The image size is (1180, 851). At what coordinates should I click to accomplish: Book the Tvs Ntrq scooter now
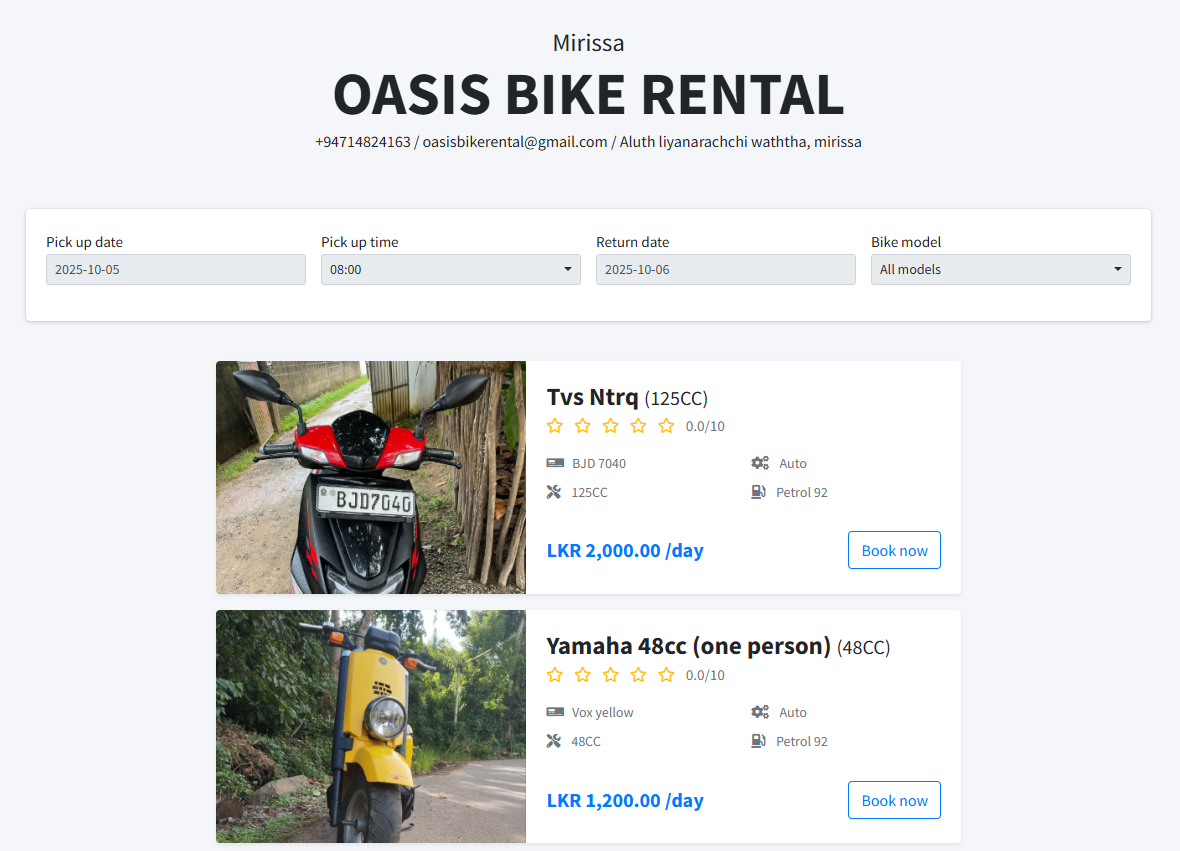894,550
